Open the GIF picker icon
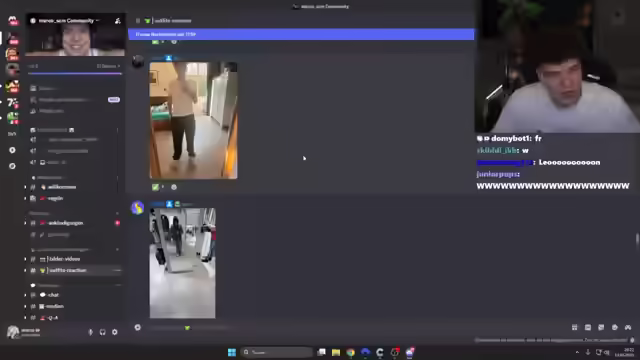The height and width of the screenshot is (360, 640). pyautogui.click(x=588, y=327)
